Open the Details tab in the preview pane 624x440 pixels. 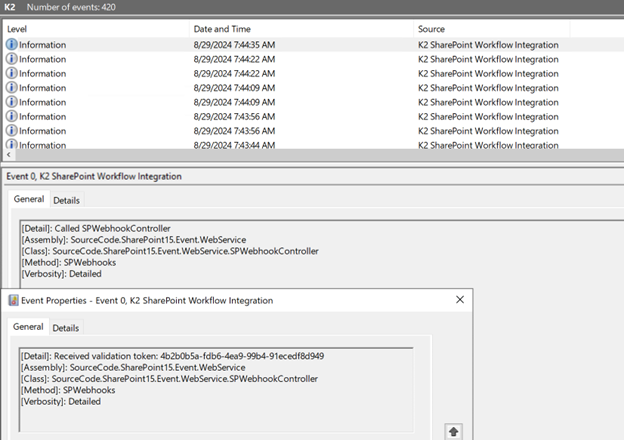tap(67, 201)
